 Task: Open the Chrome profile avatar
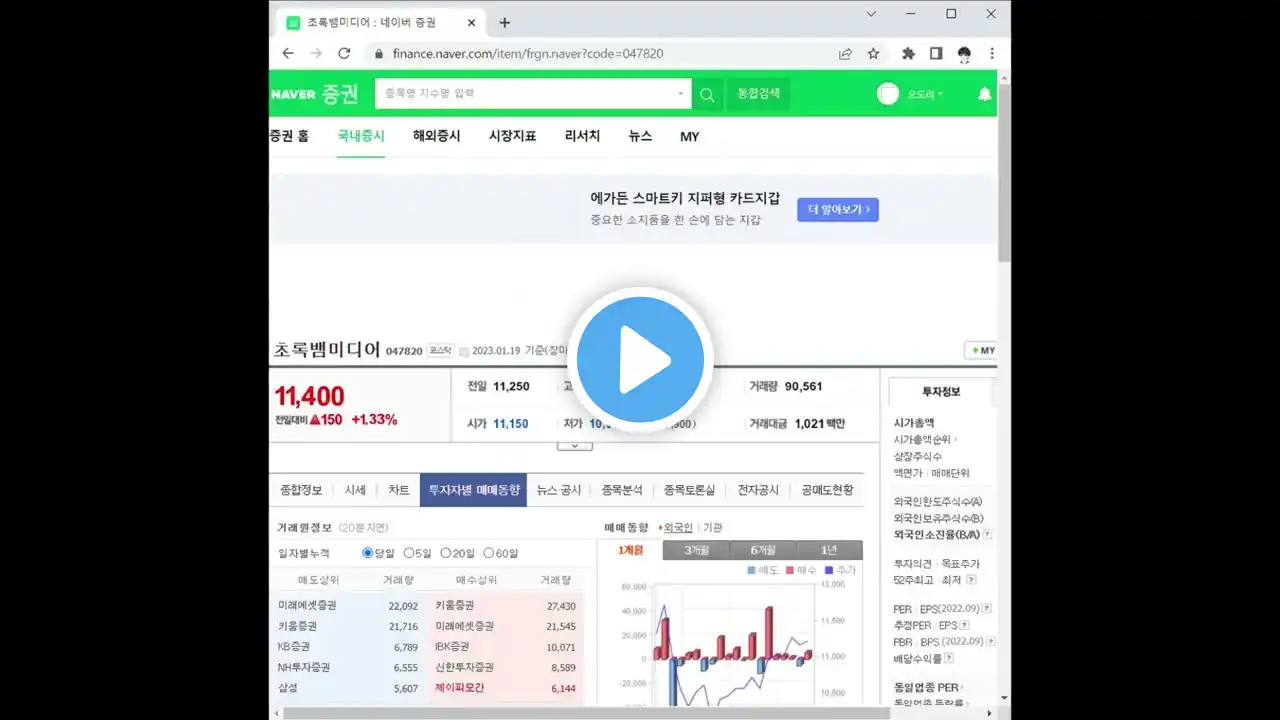point(964,53)
